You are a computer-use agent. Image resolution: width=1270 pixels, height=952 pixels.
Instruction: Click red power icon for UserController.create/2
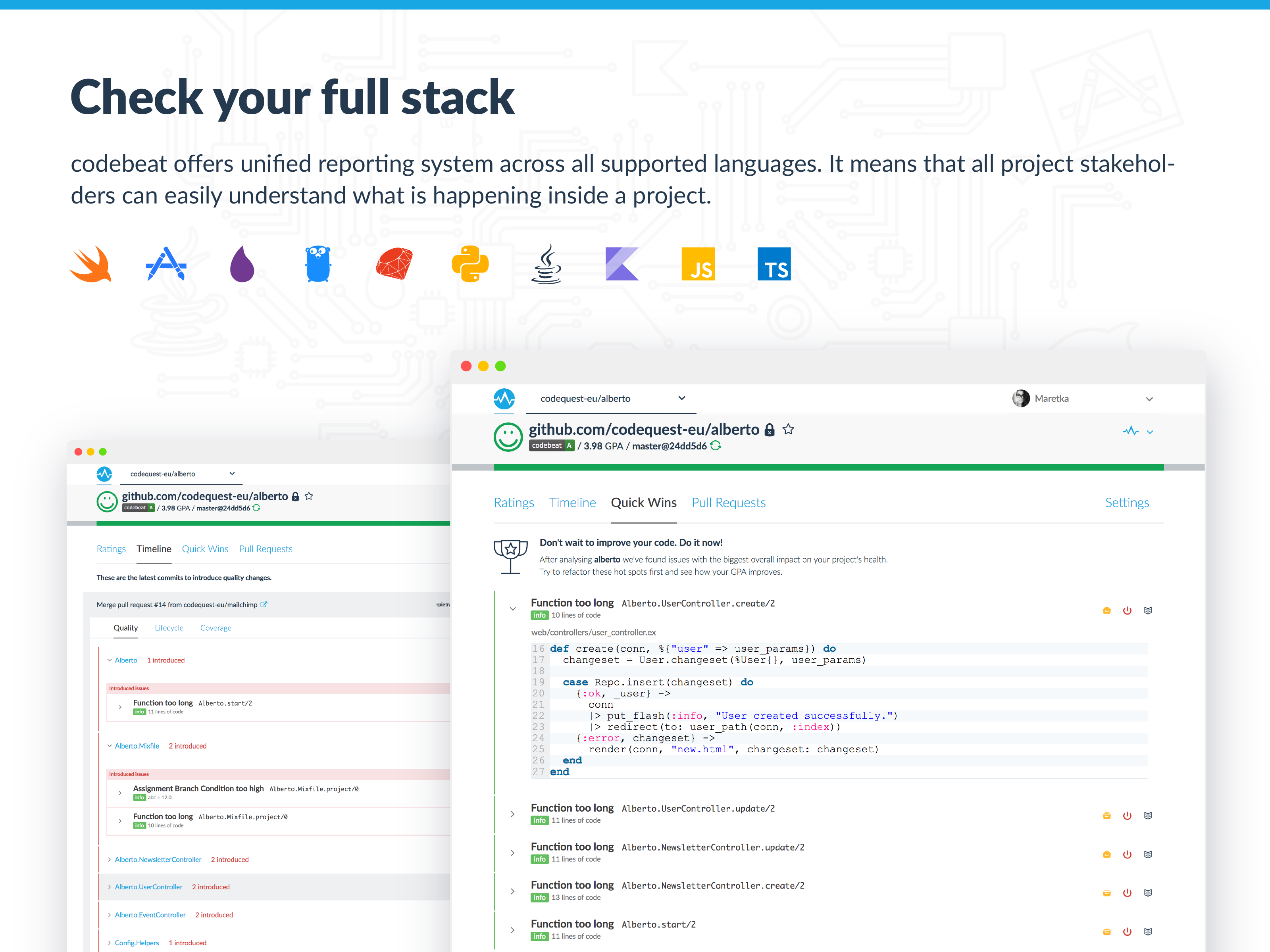pyautogui.click(x=1127, y=610)
